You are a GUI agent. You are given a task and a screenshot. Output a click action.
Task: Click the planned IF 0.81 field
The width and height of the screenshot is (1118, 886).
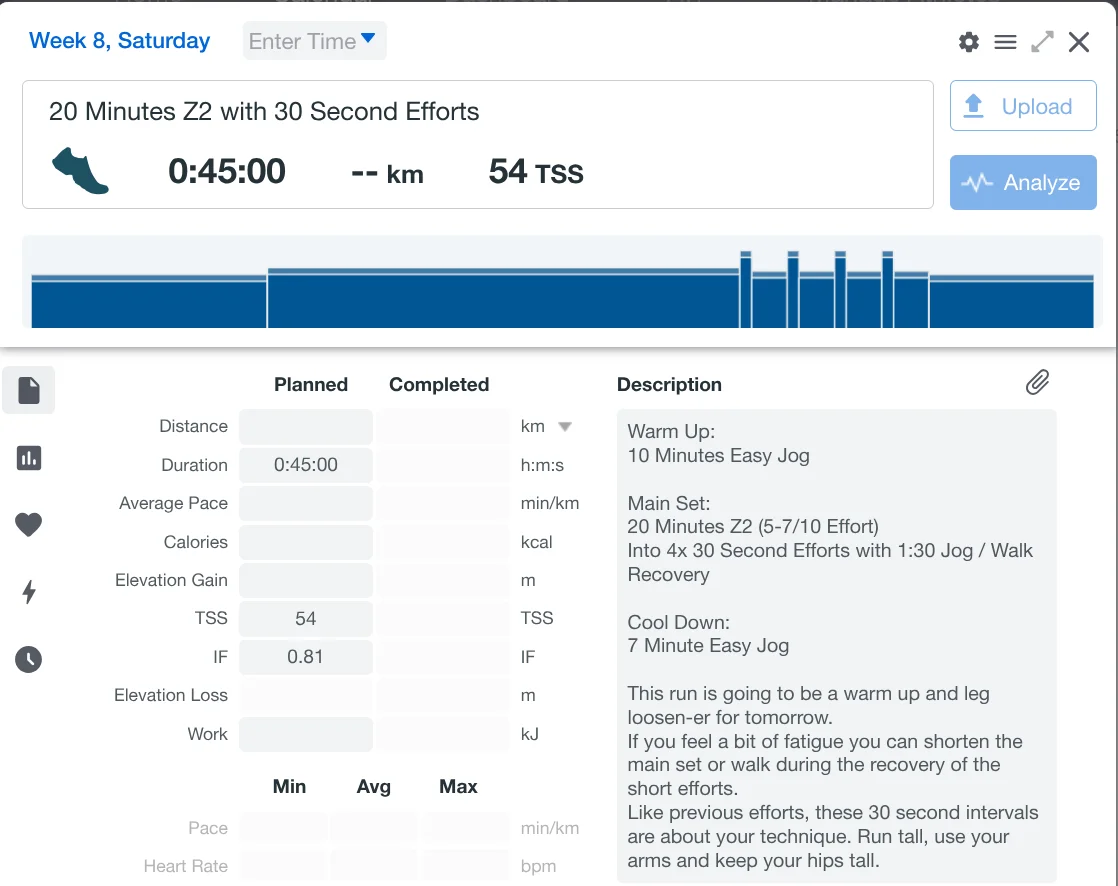pyautogui.click(x=306, y=657)
